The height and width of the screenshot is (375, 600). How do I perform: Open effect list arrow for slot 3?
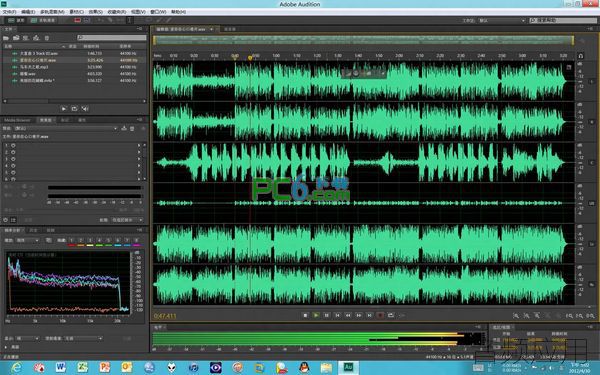[139, 159]
